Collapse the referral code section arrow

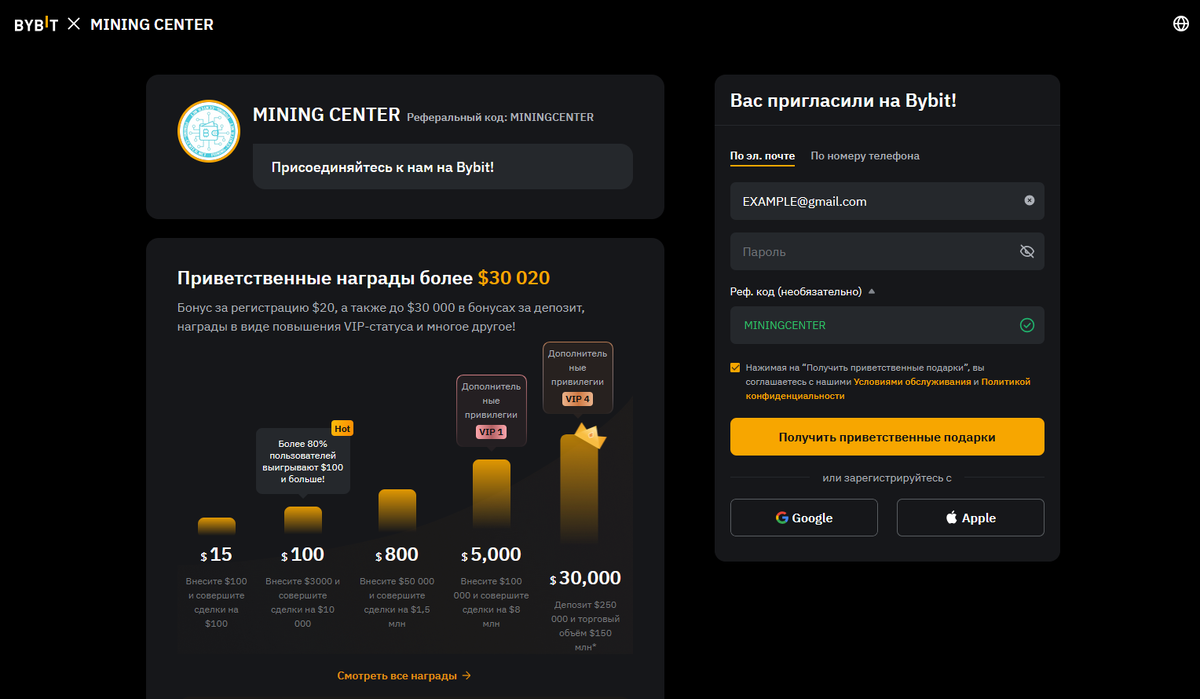[x=871, y=292]
